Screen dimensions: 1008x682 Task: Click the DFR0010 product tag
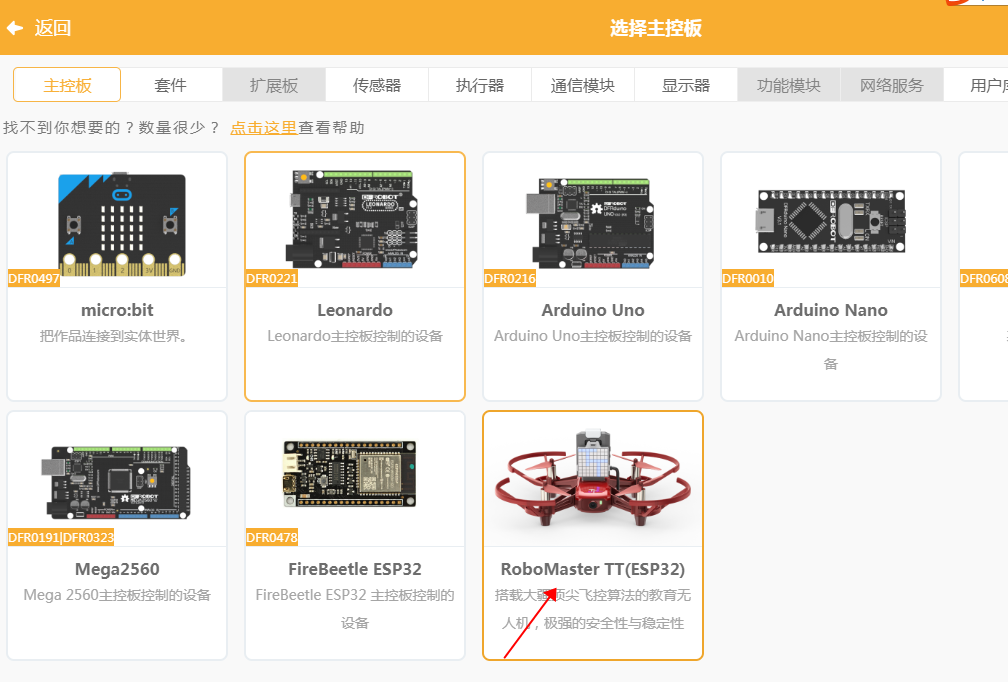pyautogui.click(x=748, y=278)
